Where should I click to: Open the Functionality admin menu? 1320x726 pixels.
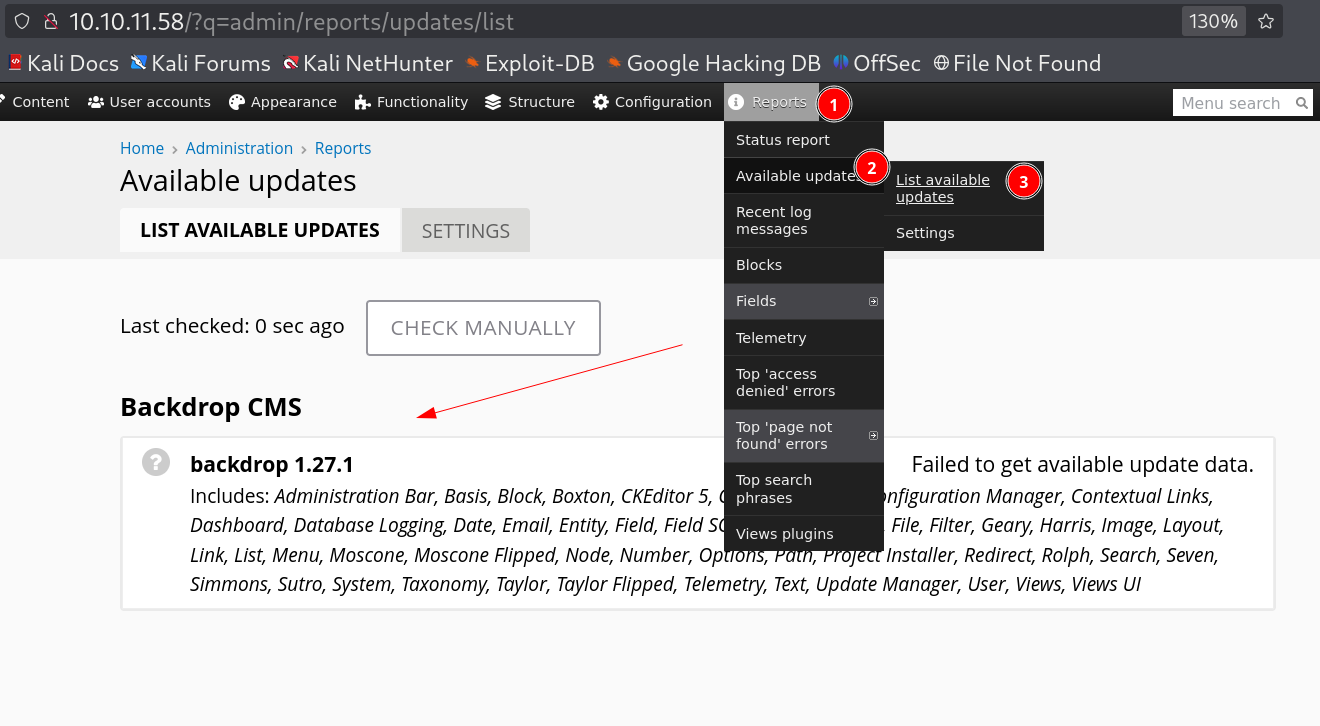[x=412, y=102]
